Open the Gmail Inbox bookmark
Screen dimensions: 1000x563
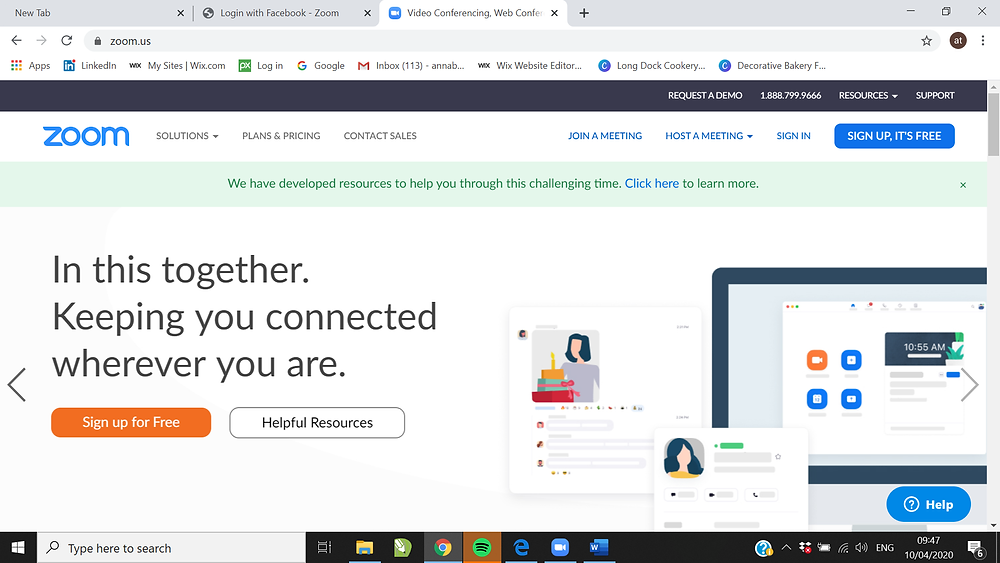click(x=411, y=65)
